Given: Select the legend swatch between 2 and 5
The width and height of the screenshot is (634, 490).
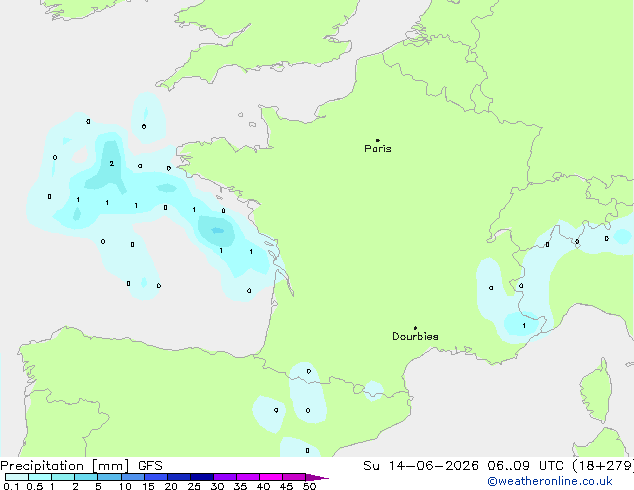Looking at the screenshot, I should tap(86, 477).
